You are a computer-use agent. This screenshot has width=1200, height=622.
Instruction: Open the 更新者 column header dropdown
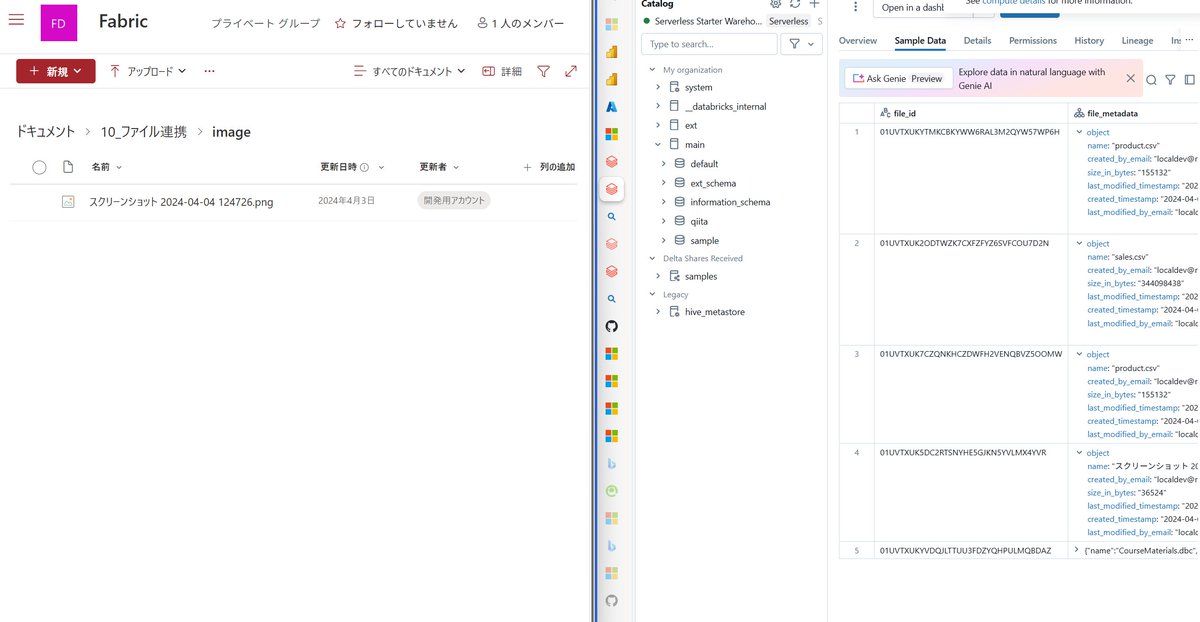pyautogui.click(x=438, y=167)
